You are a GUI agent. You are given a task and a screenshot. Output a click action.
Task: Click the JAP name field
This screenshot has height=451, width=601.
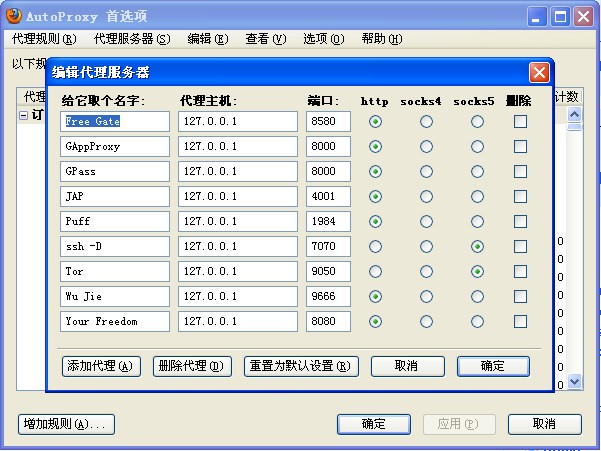(x=115, y=196)
